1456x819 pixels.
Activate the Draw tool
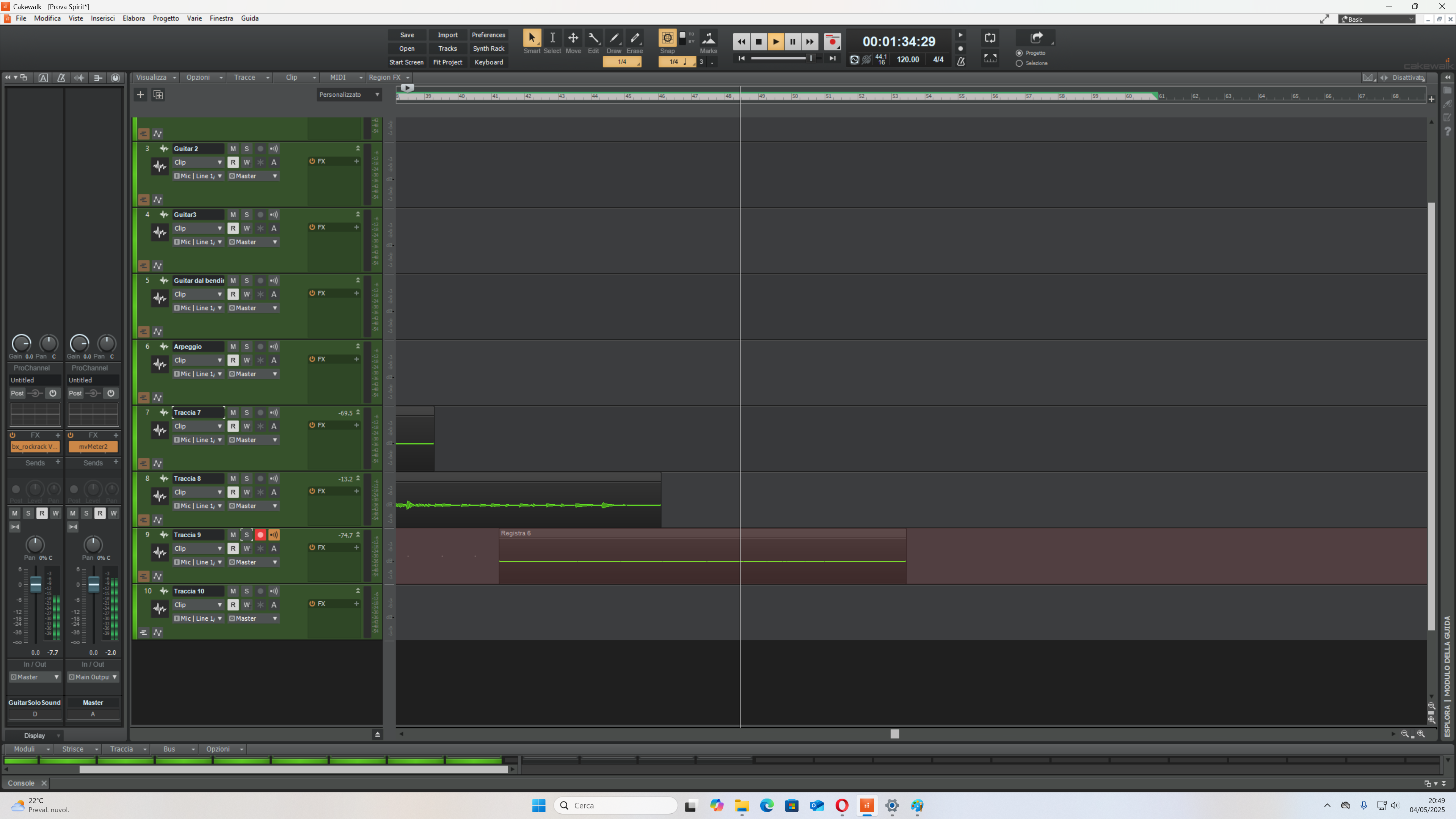tap(614, 38)
